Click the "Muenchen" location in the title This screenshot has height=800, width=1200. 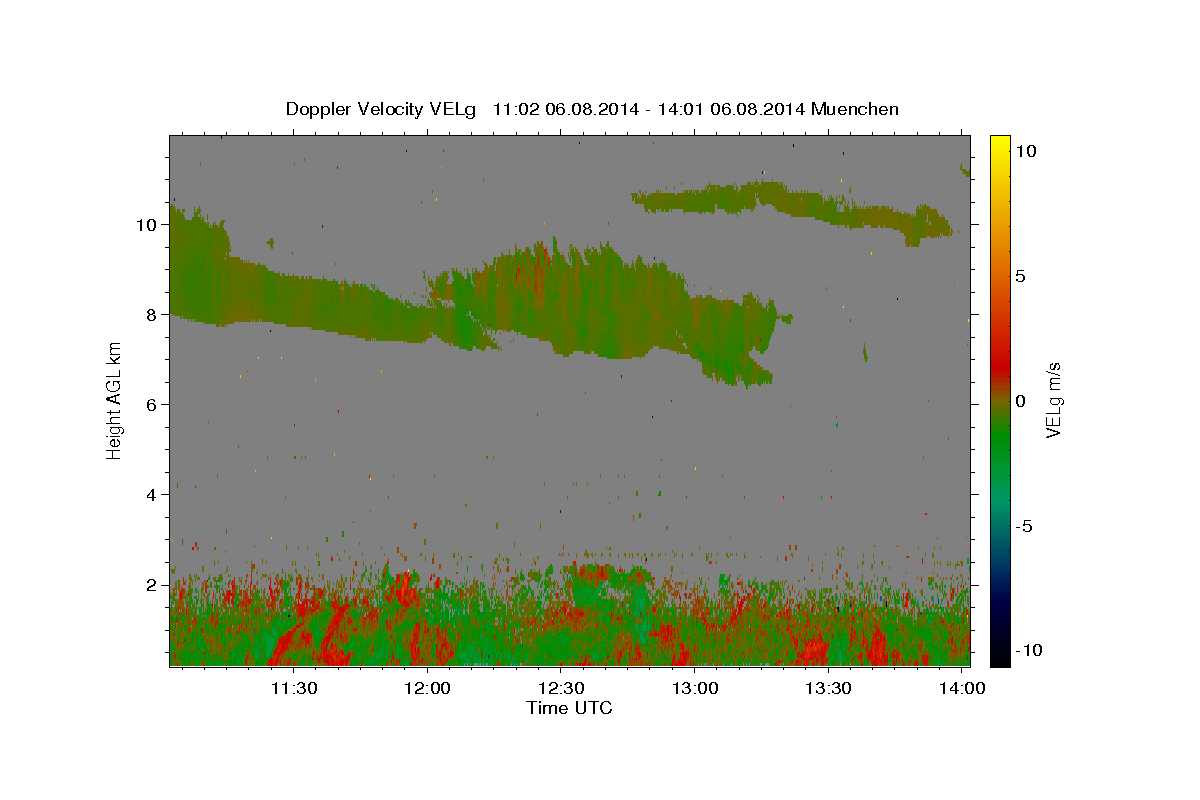point(856,109)
